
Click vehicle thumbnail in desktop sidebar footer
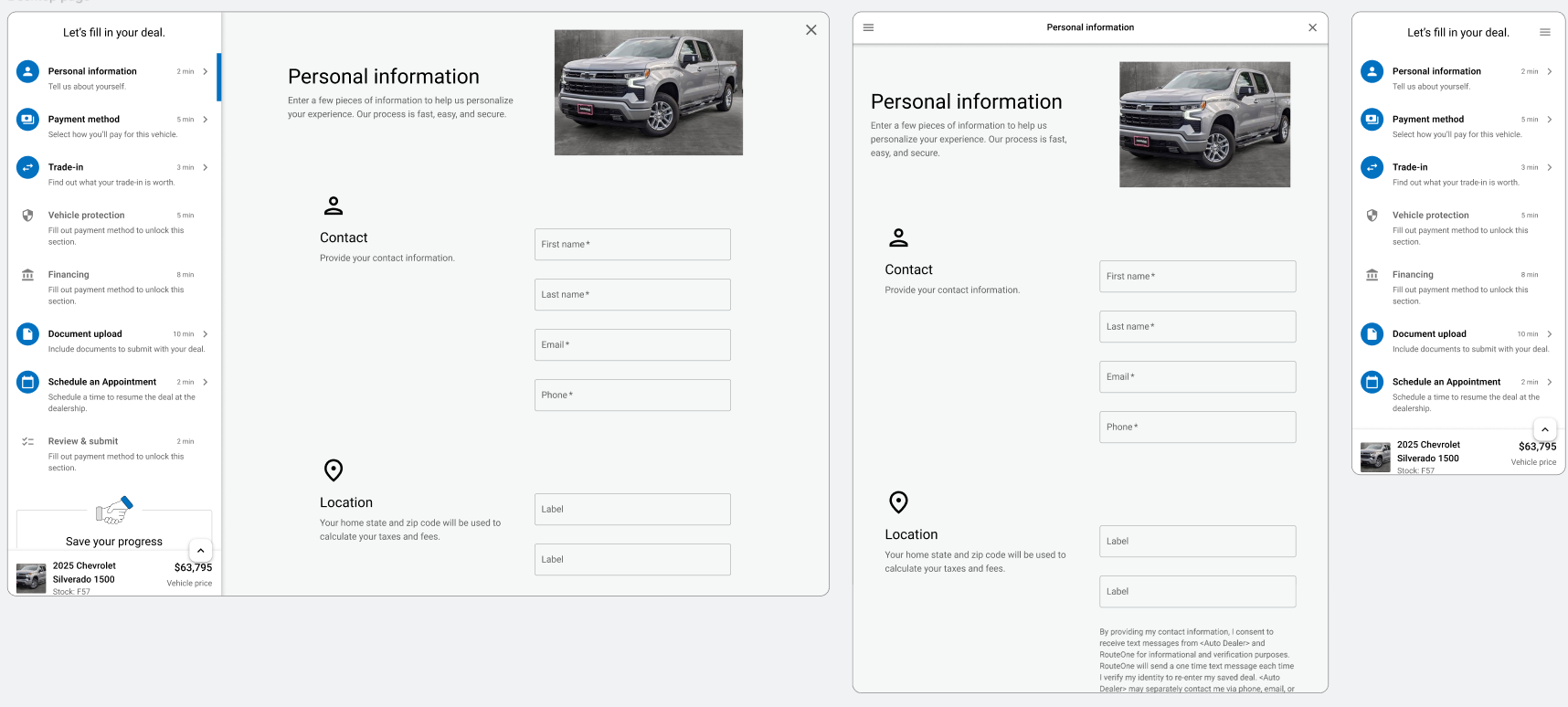[x=31, y=578]
